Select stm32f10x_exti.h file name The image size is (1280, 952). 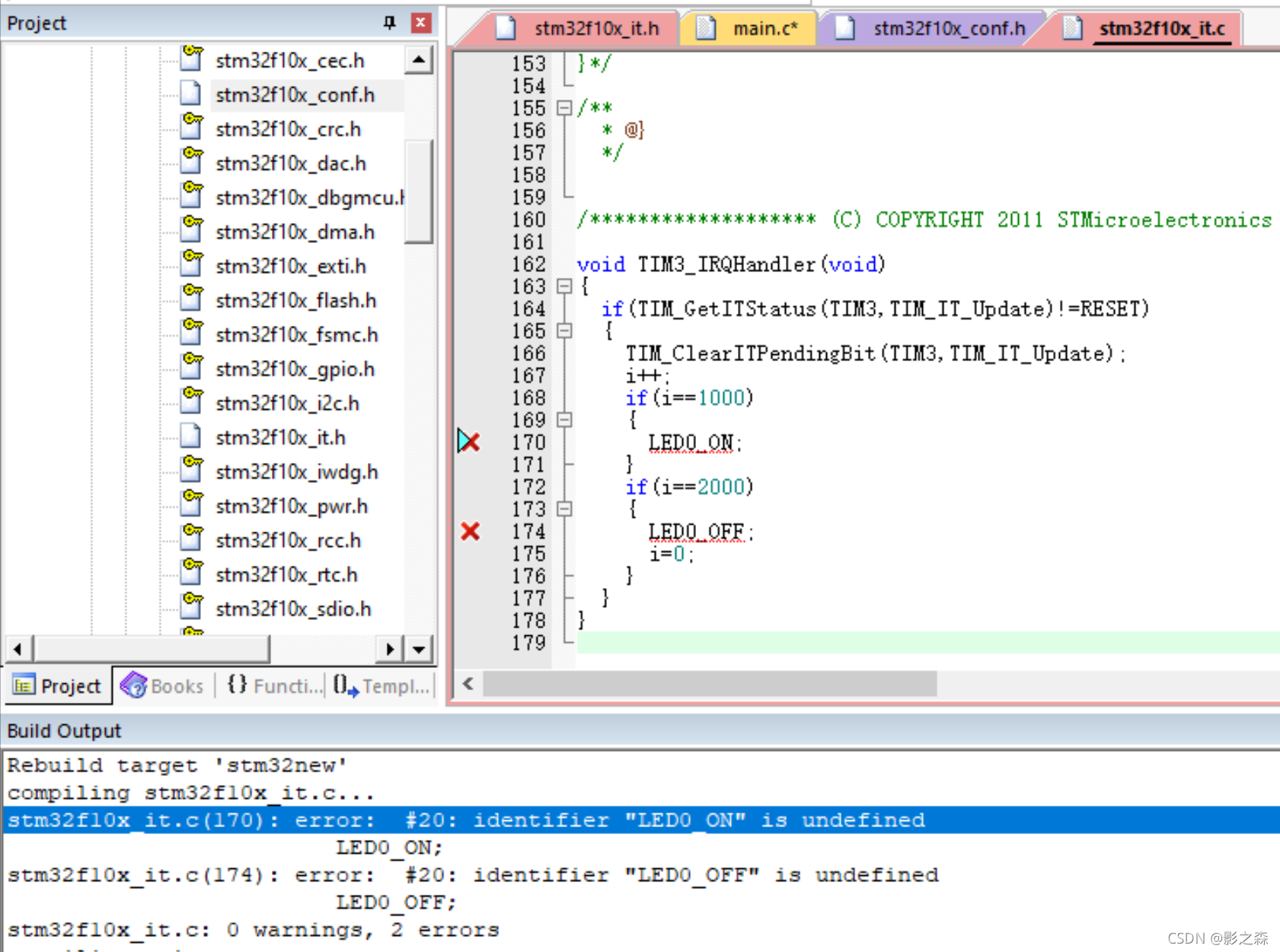(291, 267)
